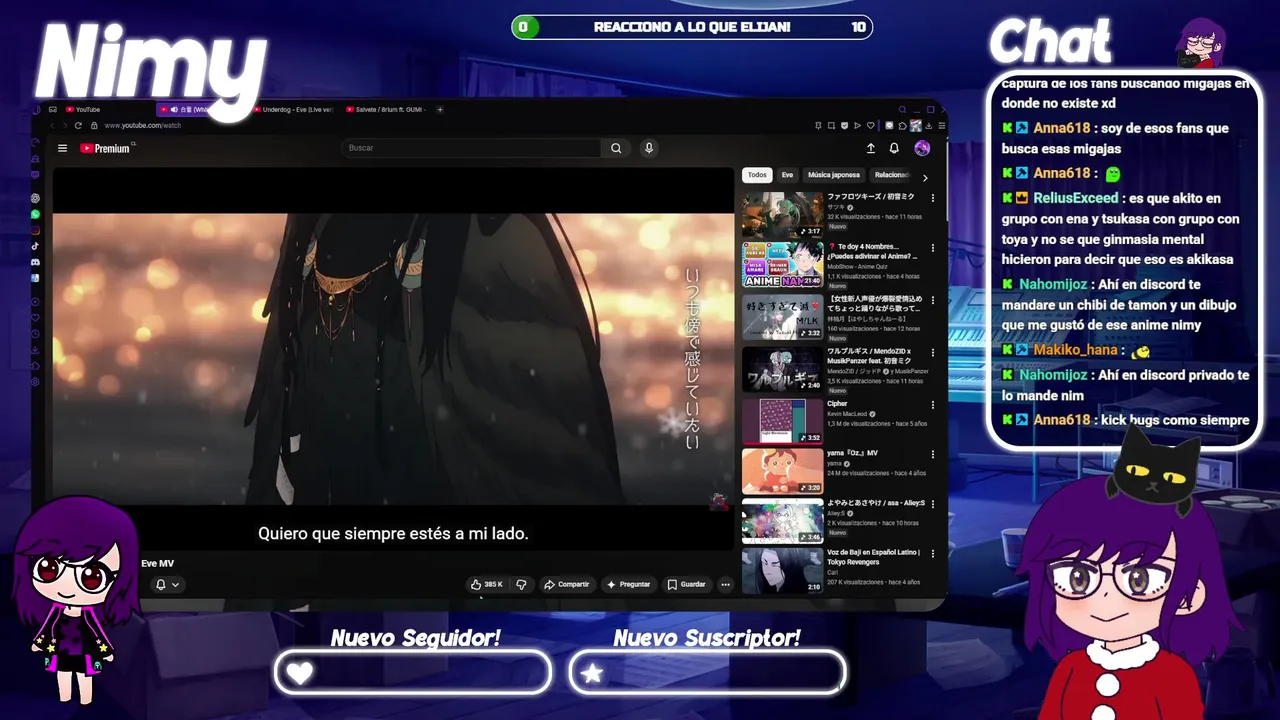This screenshot has height=720, width=1280.
Task: Reload the page in the browser
Action: pos(78,125)
